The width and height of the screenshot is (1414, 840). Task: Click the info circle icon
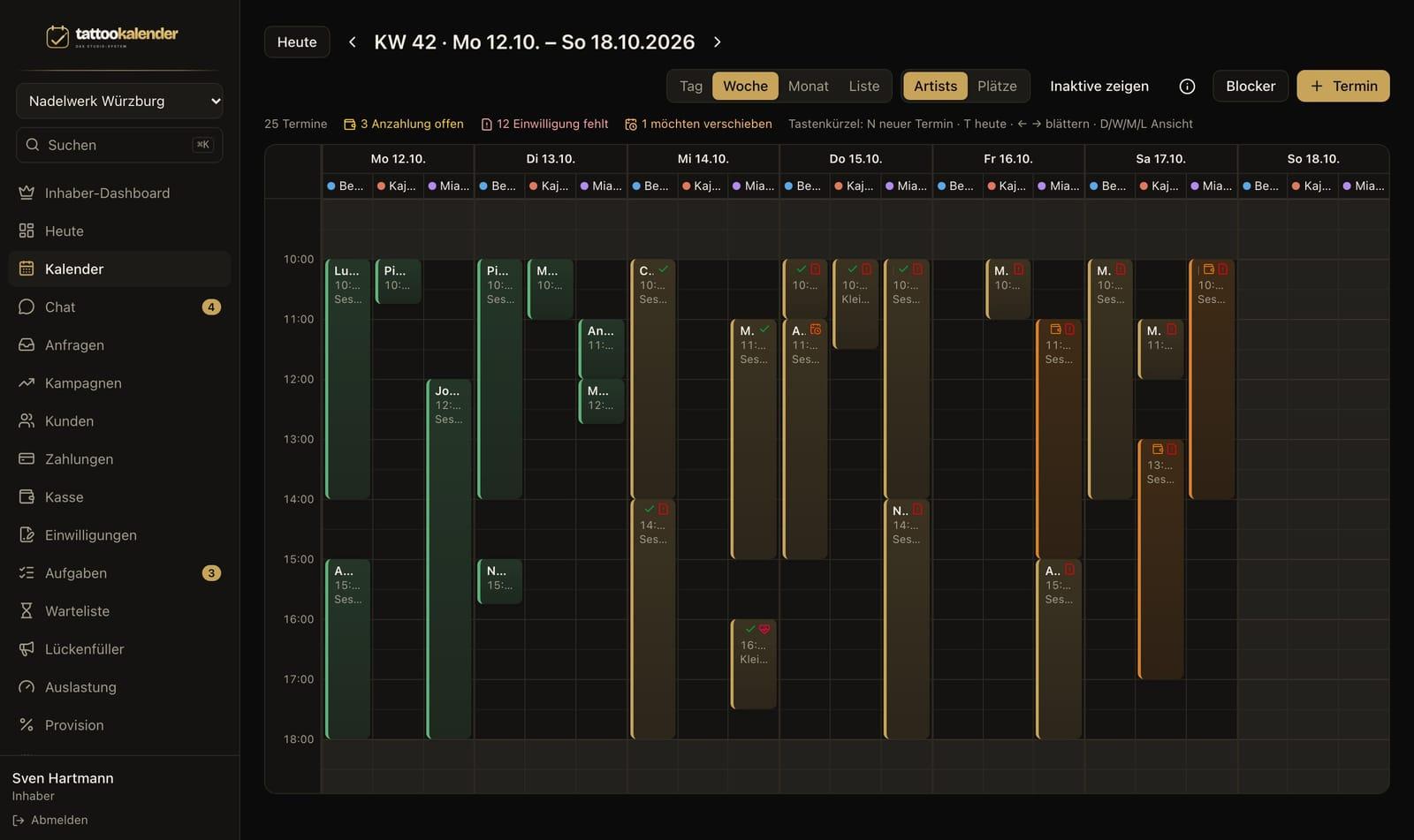point(1187,86)
